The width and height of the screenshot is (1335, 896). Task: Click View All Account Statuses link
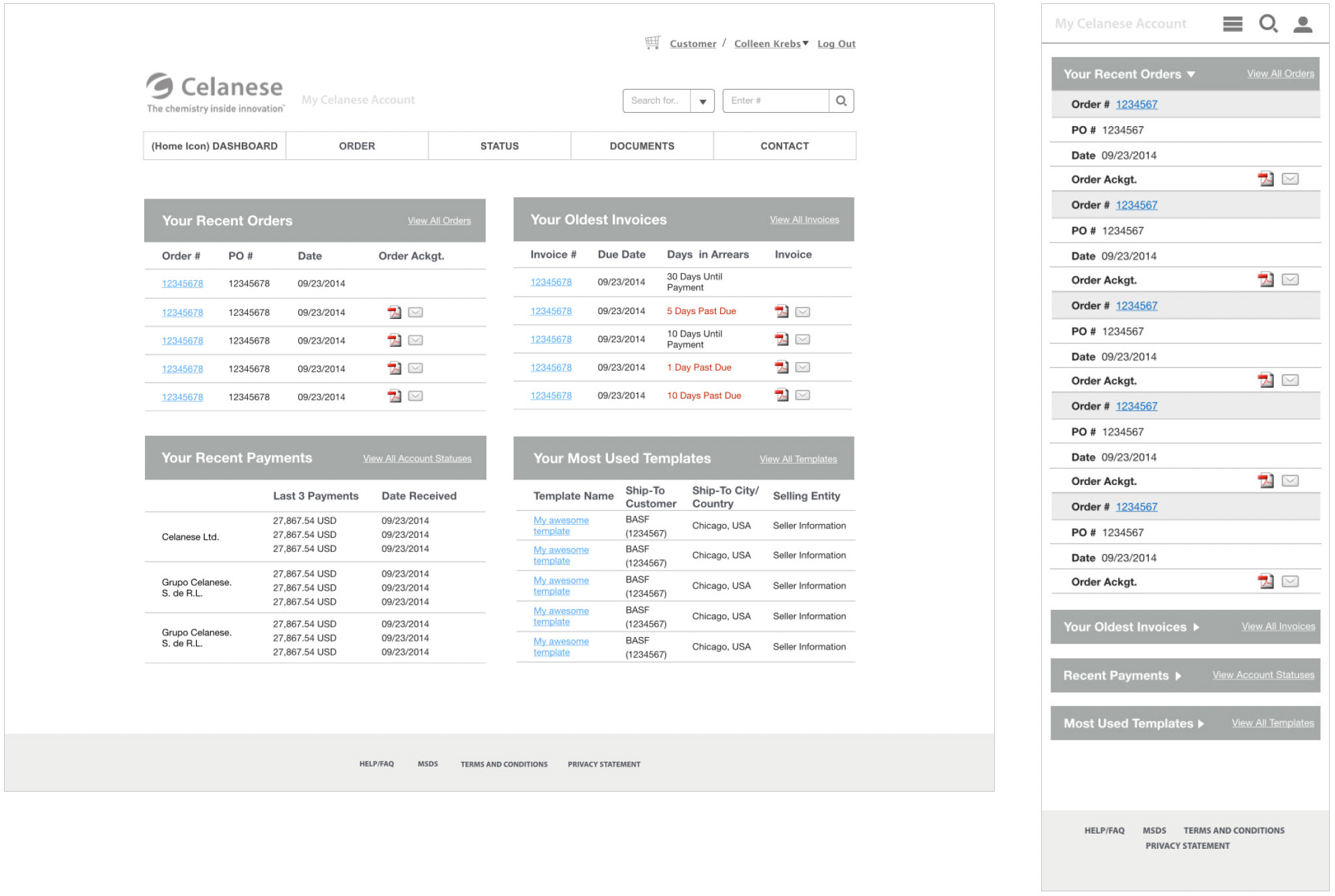point(417,459)
